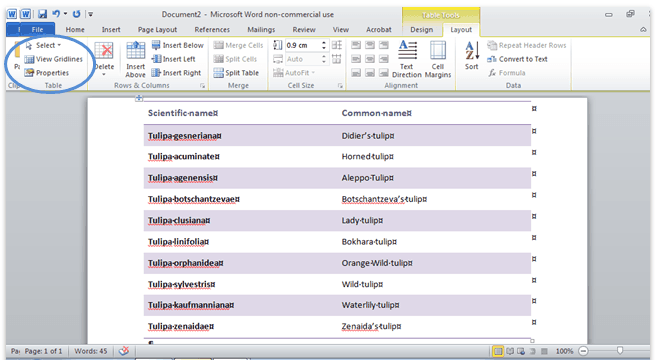Click the Zenaida's tulip cell
Image resolution: width=655 pixels, height=360 pixels.
click(x=434, y=327)
